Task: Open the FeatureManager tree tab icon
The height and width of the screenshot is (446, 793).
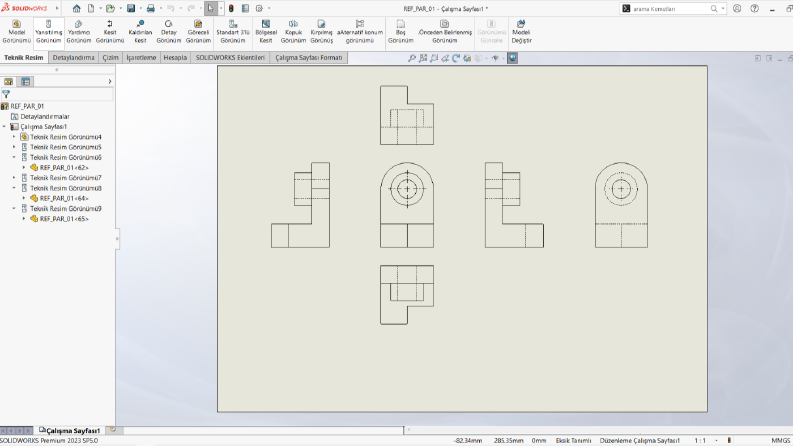Action: (9, 81)
